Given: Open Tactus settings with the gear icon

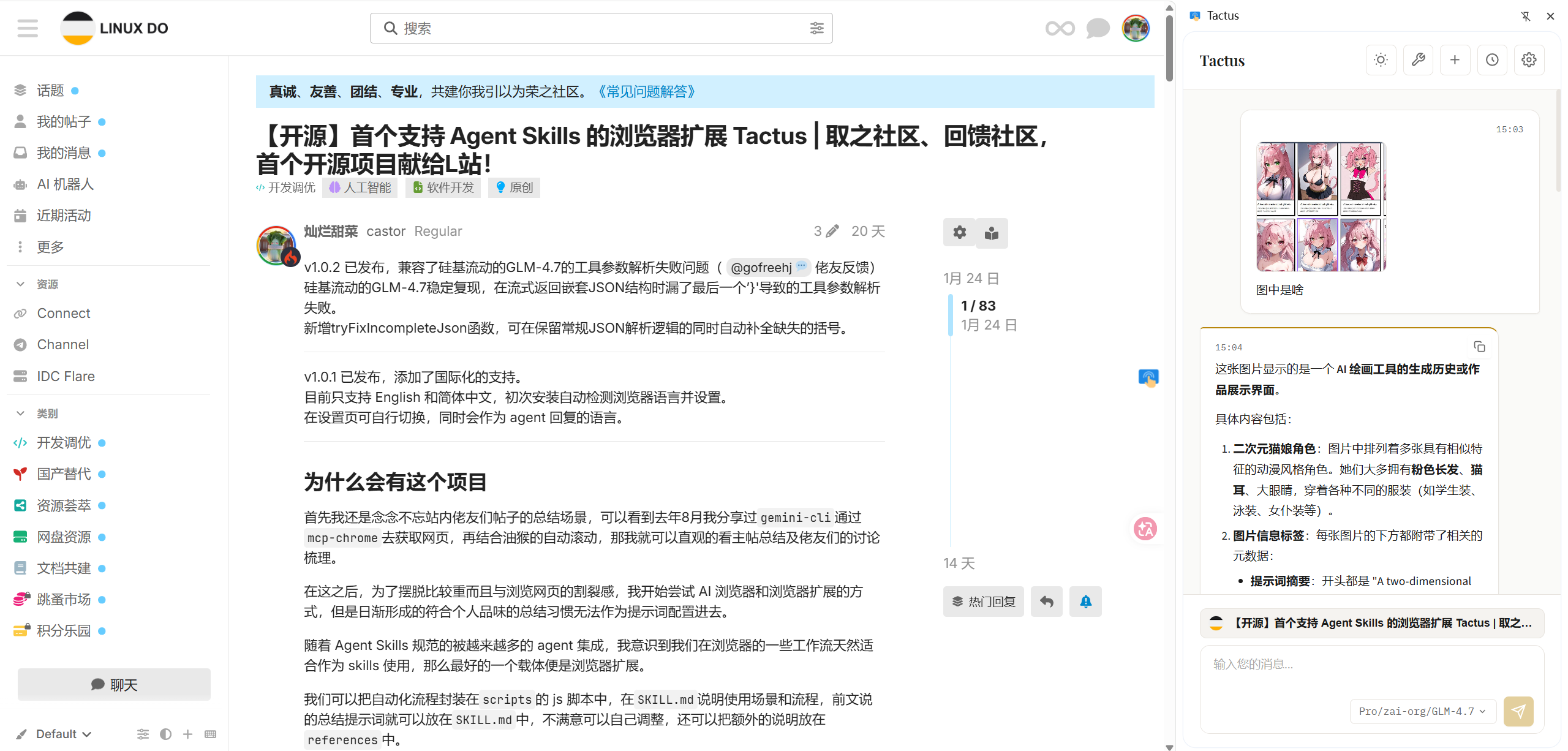Looking at the screenshot, I should point(1529,59).
